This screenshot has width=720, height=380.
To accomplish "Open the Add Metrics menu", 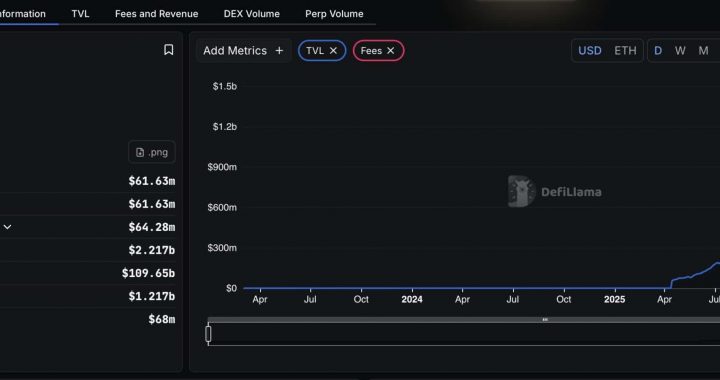I will pyautogui.click(x=243, y=50).
